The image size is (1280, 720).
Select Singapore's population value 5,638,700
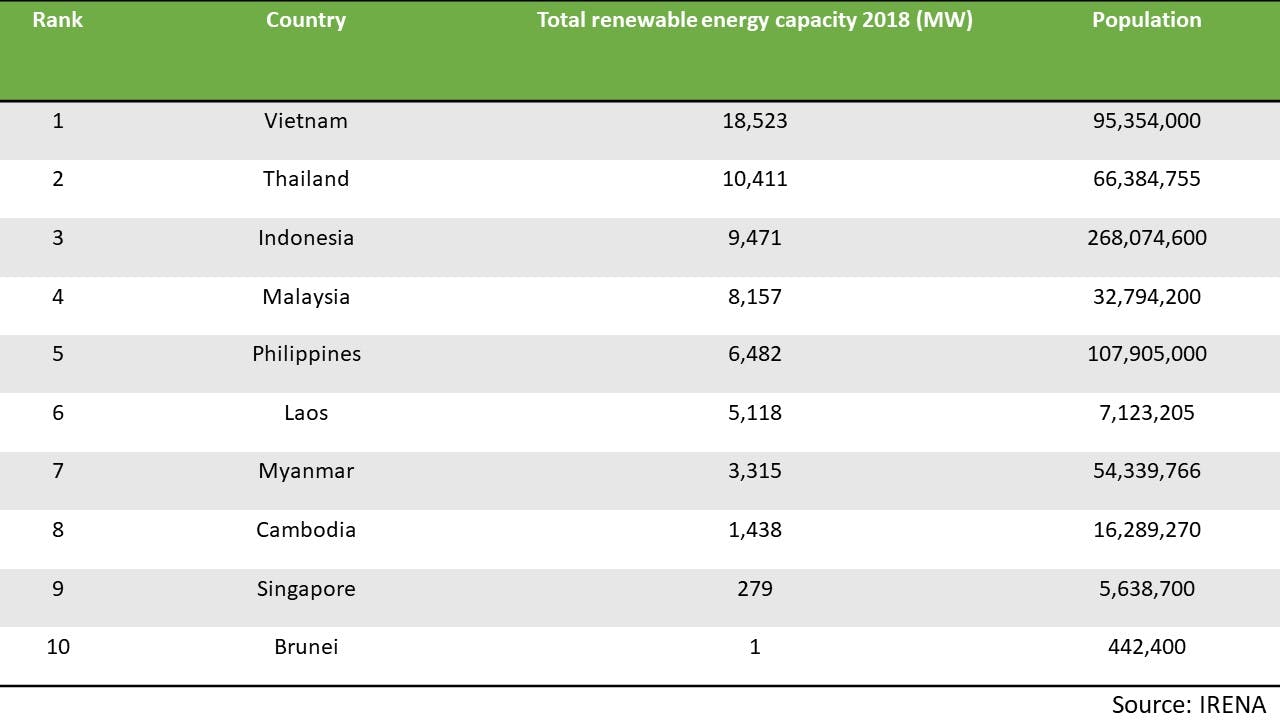(x=1148, y=588)
